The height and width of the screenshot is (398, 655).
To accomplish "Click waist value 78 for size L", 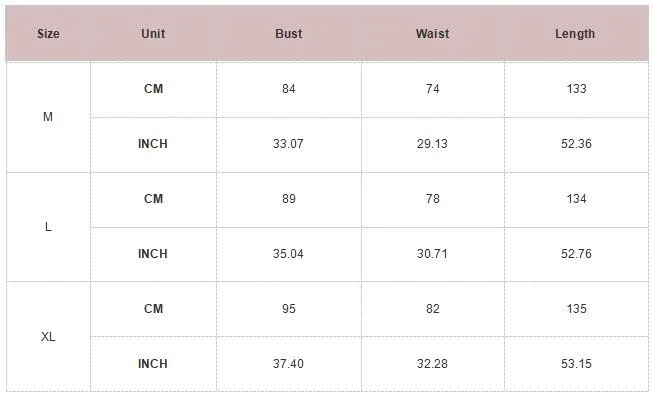I will point(433,199).
